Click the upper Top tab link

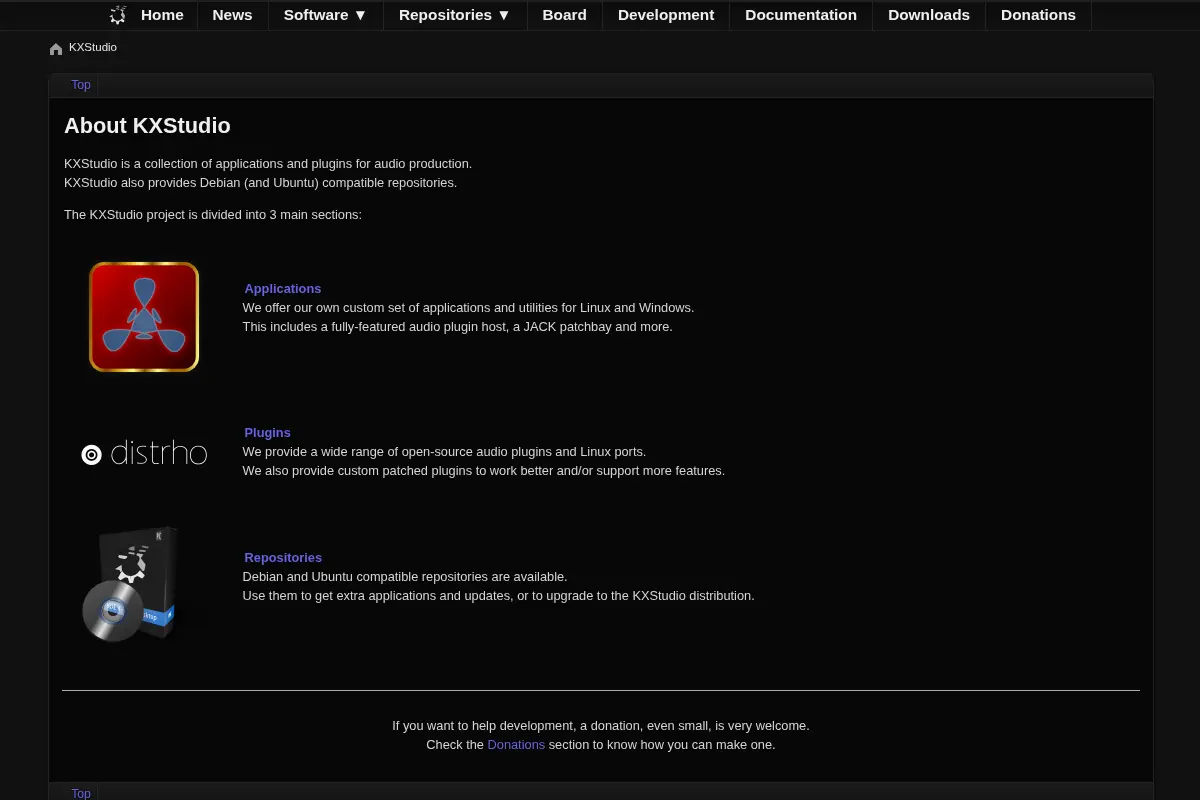coord(81,85)
